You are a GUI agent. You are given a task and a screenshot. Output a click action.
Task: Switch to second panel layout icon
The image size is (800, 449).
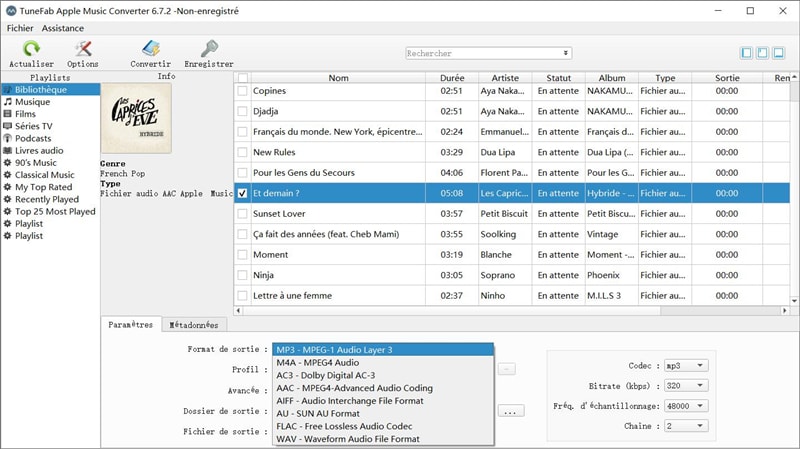click(x=762, y=53)
